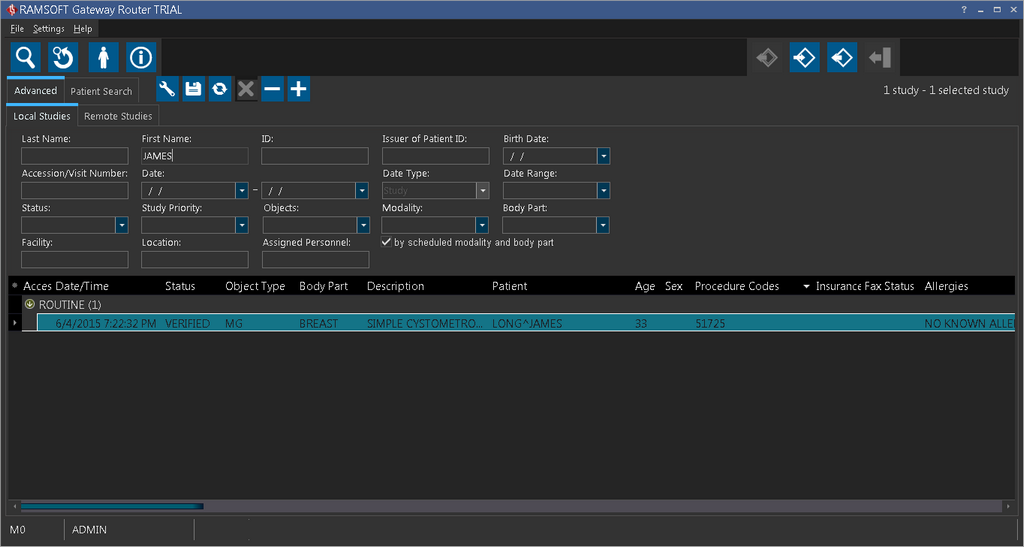
Task: Save search with the floppy disk icon
Action: pyautogui.click(x=193, y=89)
